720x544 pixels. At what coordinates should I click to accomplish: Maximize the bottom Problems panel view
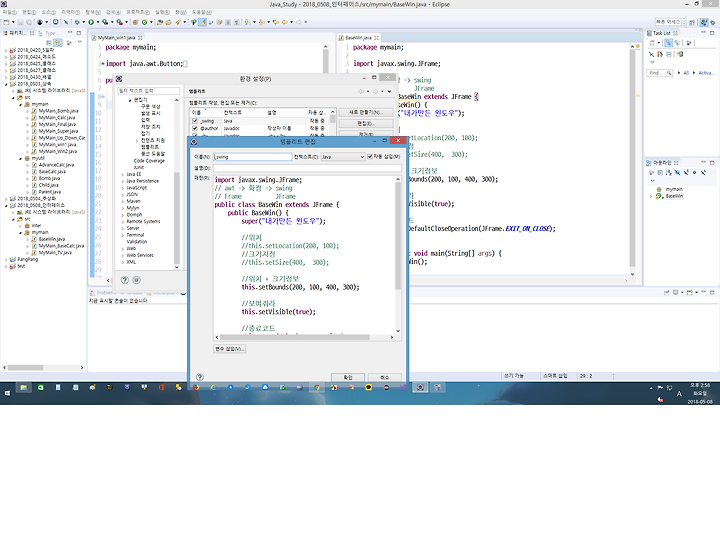[712, 292]
